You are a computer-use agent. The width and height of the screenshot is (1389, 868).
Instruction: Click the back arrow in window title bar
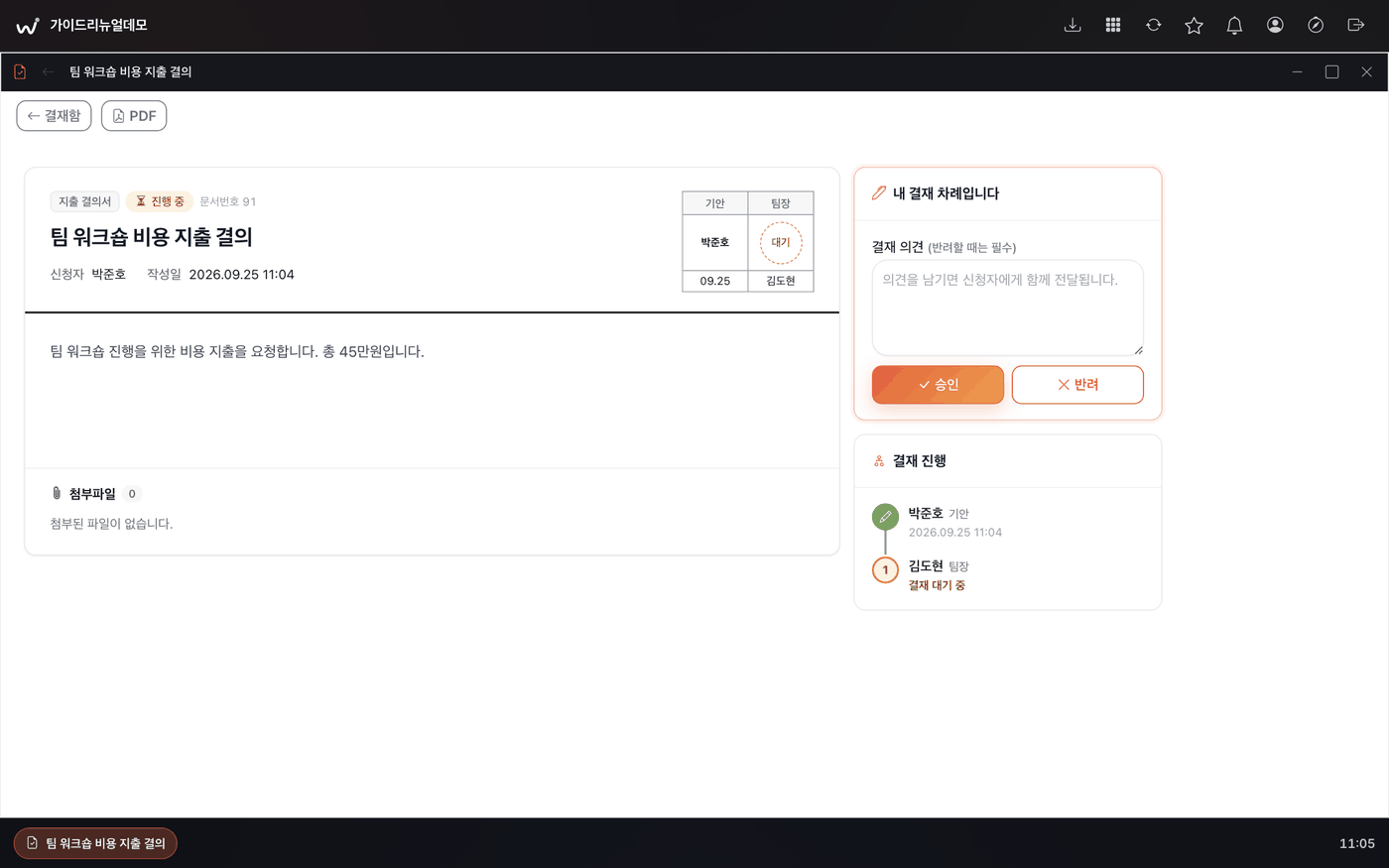point(48,71)
